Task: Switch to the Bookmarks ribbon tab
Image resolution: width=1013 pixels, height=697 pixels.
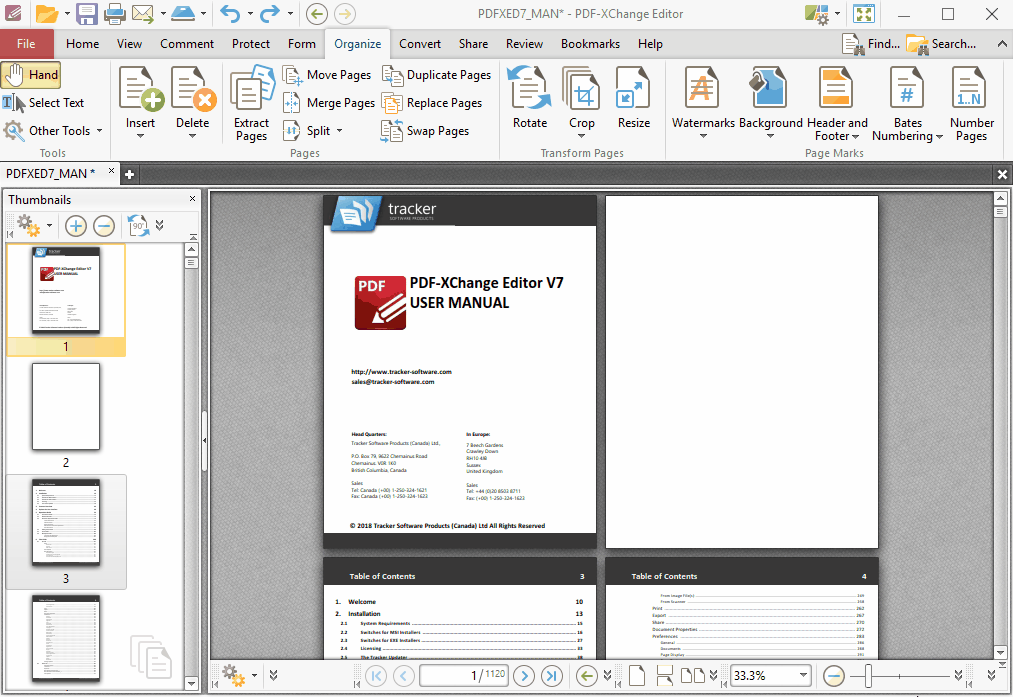Action: [x=590, y=44]
